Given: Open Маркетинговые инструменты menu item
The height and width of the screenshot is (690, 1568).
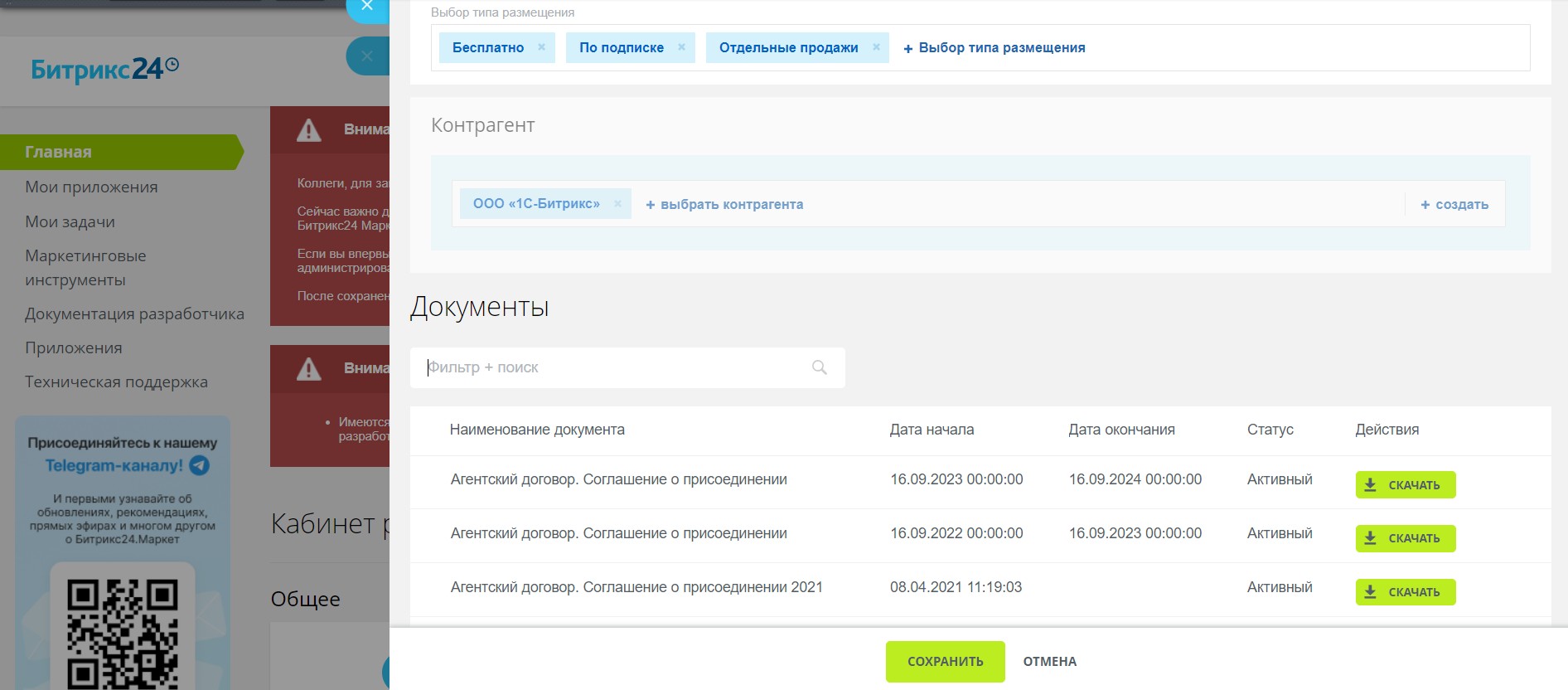Looking at the screenshot, I should [x=85, y=268].
